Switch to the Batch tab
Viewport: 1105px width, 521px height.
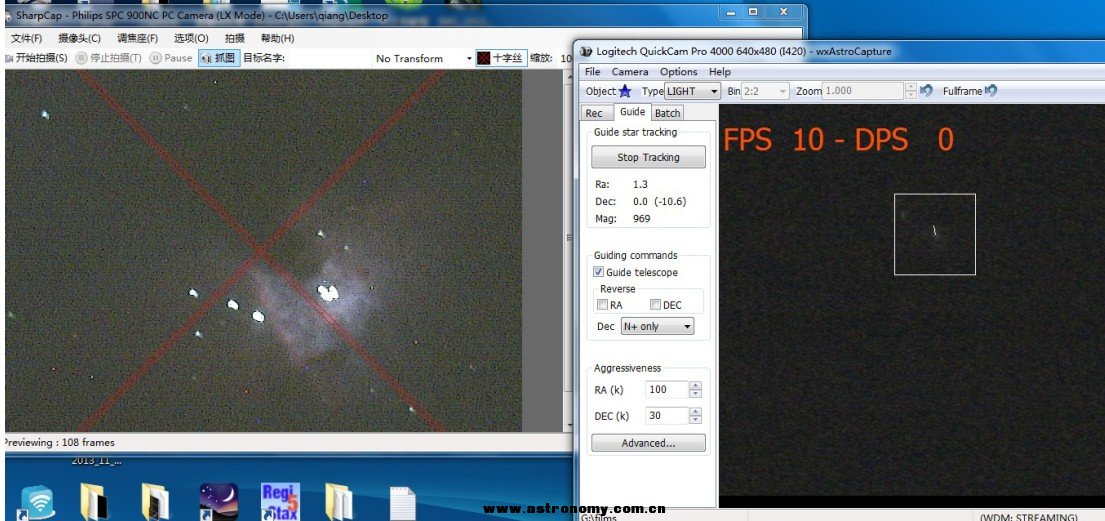pyautogui.click(x=667, y=113)
